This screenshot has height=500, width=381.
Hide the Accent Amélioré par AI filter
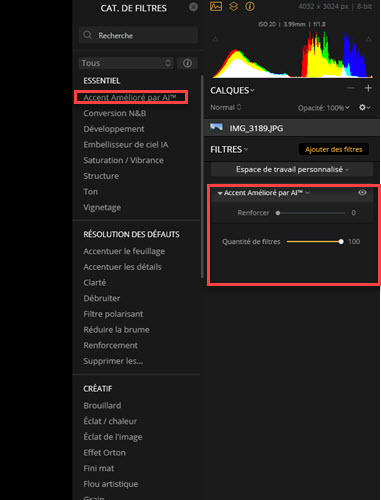(362, 192)
